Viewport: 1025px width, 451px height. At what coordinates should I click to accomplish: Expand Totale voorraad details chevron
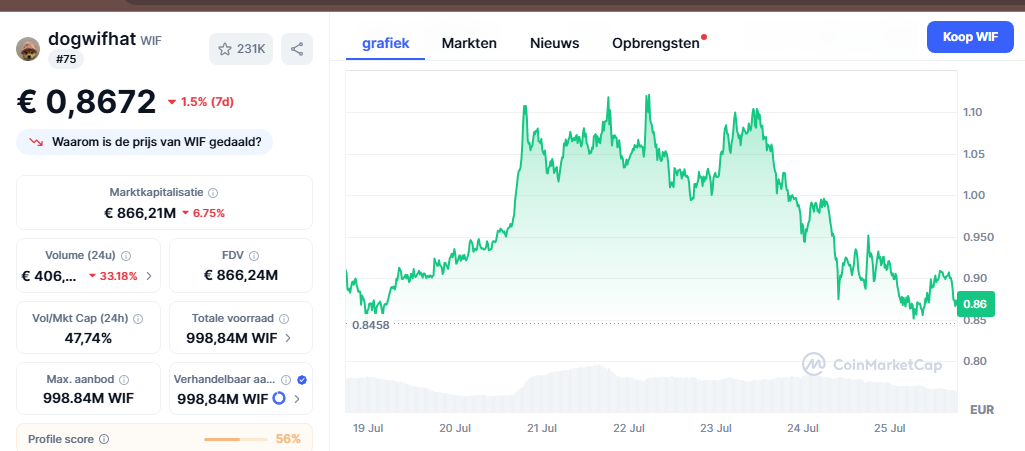[289, 338]
